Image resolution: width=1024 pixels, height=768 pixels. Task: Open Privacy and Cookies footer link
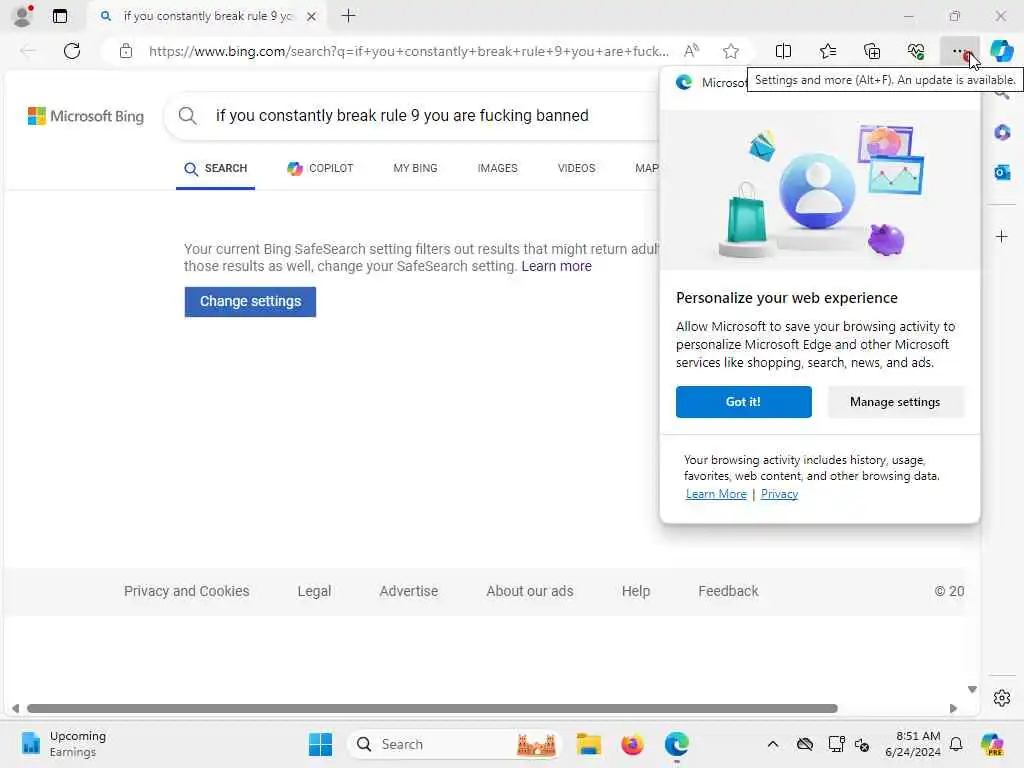[x=187, y=591]
